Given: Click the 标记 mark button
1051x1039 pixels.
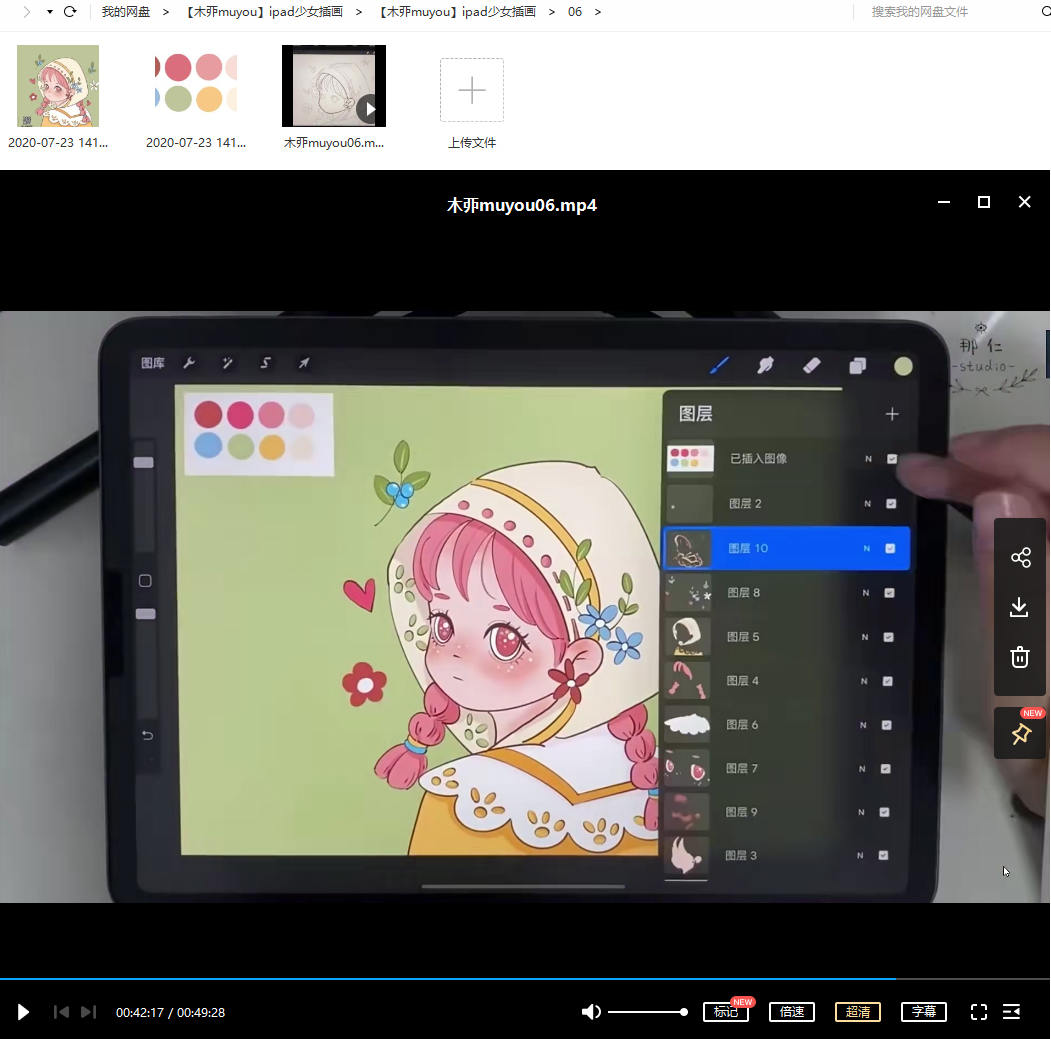Looking at the screenshot, I should (725, 1012).
